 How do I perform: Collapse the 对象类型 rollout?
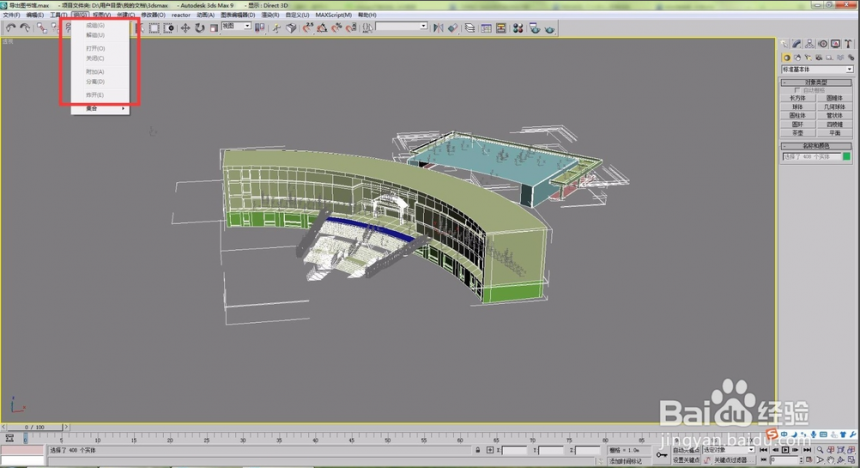[817, 82]
